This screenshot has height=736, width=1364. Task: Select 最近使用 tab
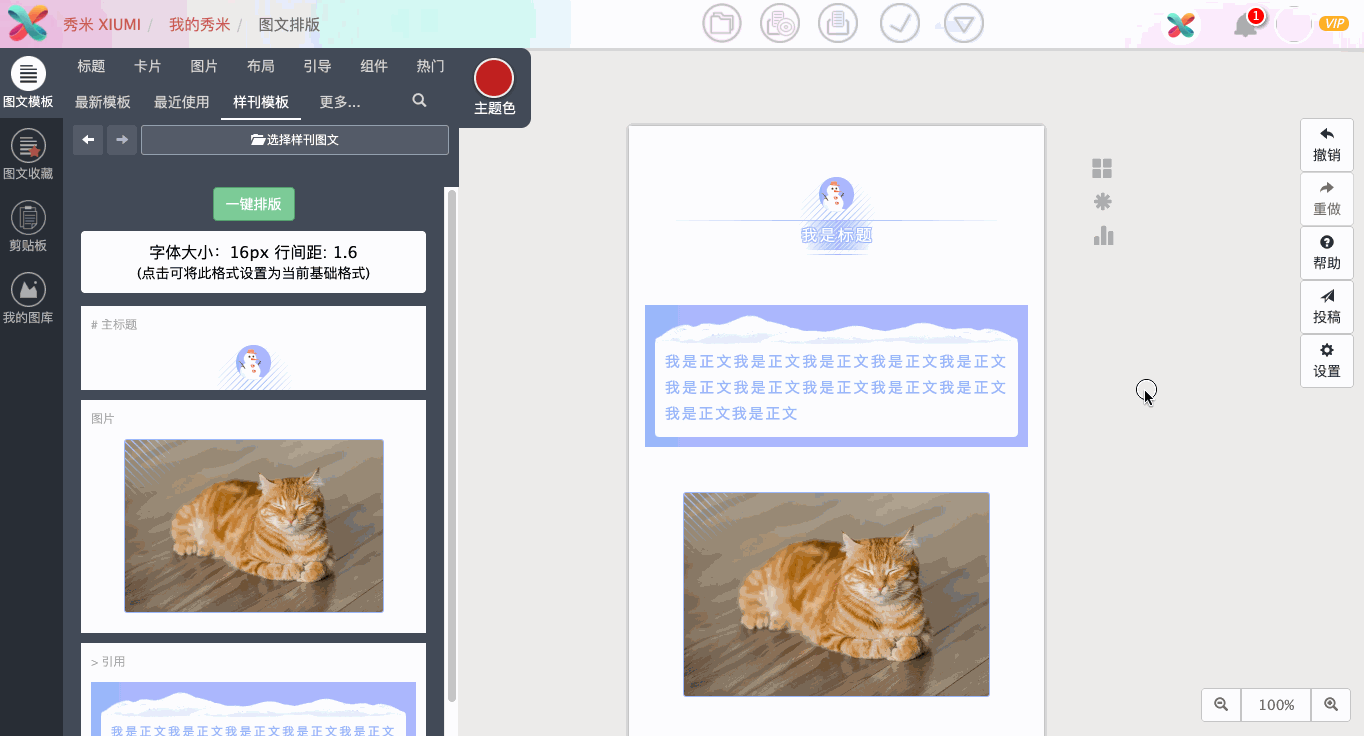click(x=182, y=102)
